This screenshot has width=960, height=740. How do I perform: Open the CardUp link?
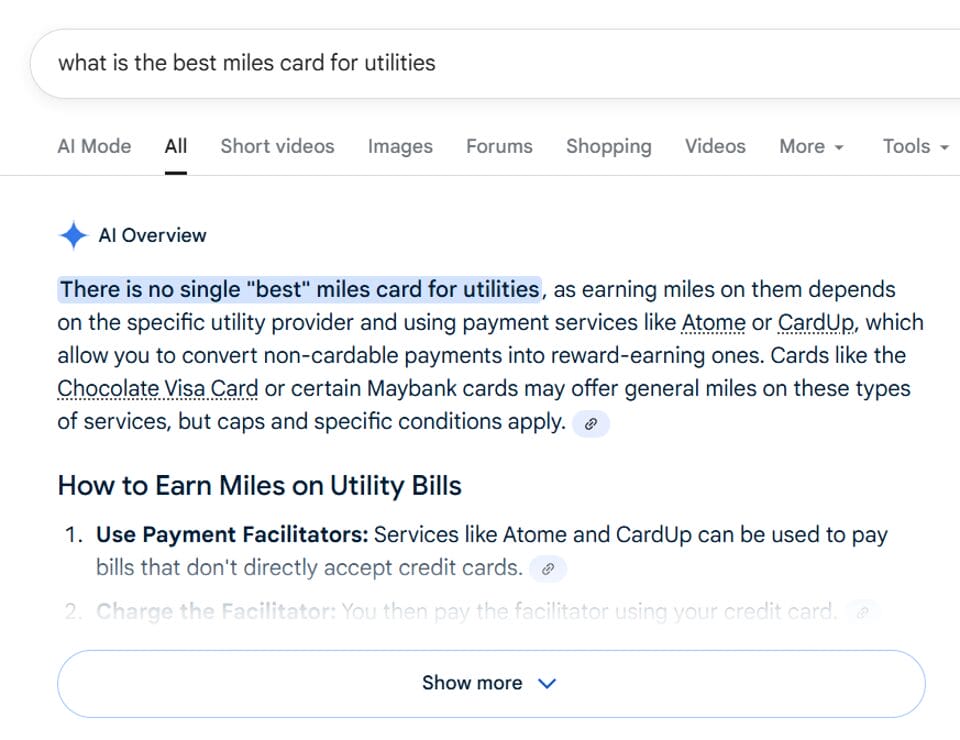[x=816, y=323]
